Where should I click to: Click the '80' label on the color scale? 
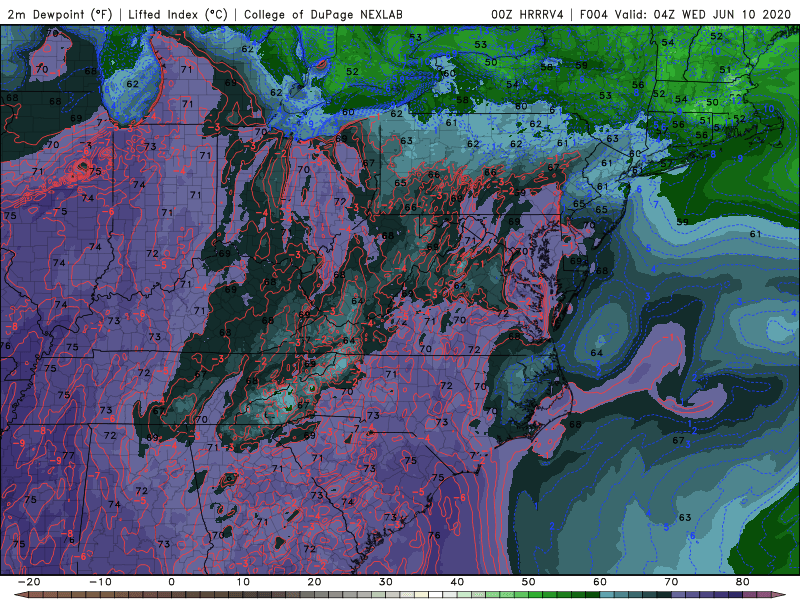743,582
